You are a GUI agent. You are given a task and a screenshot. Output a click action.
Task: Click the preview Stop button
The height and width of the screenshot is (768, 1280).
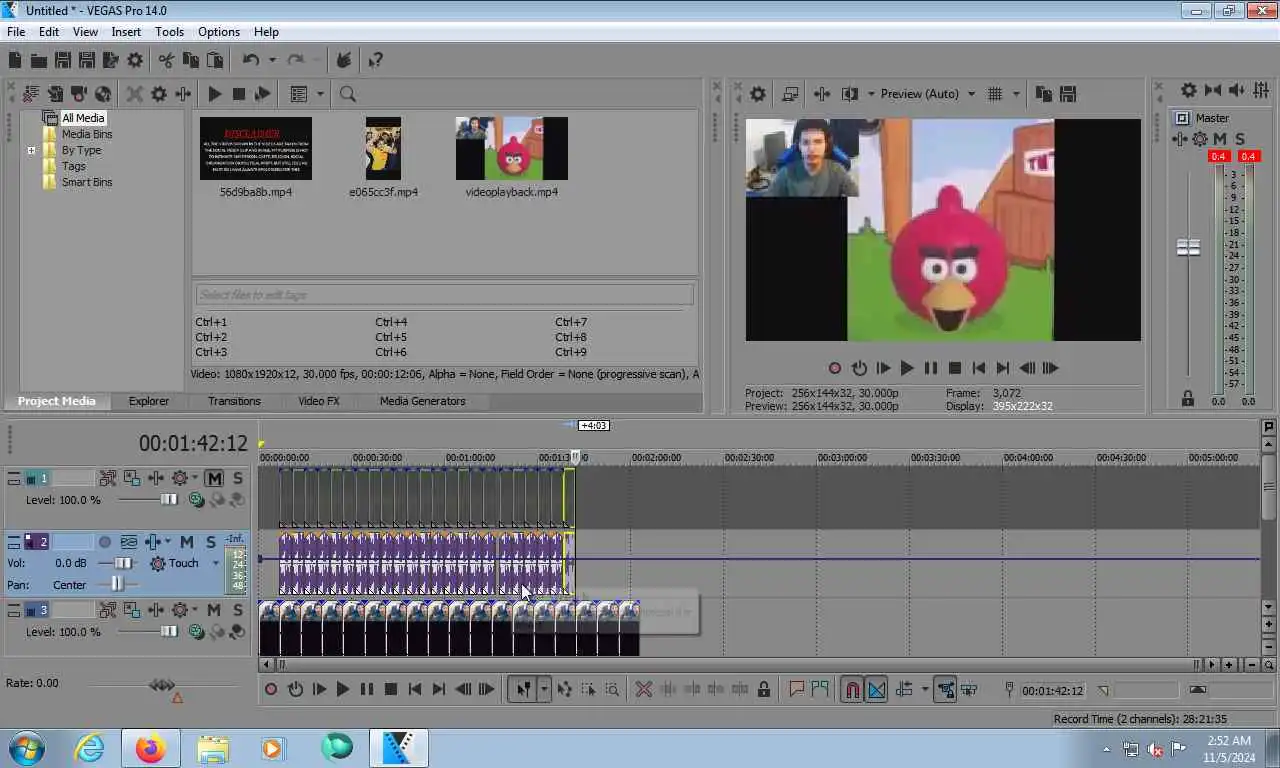click(954, 368)
